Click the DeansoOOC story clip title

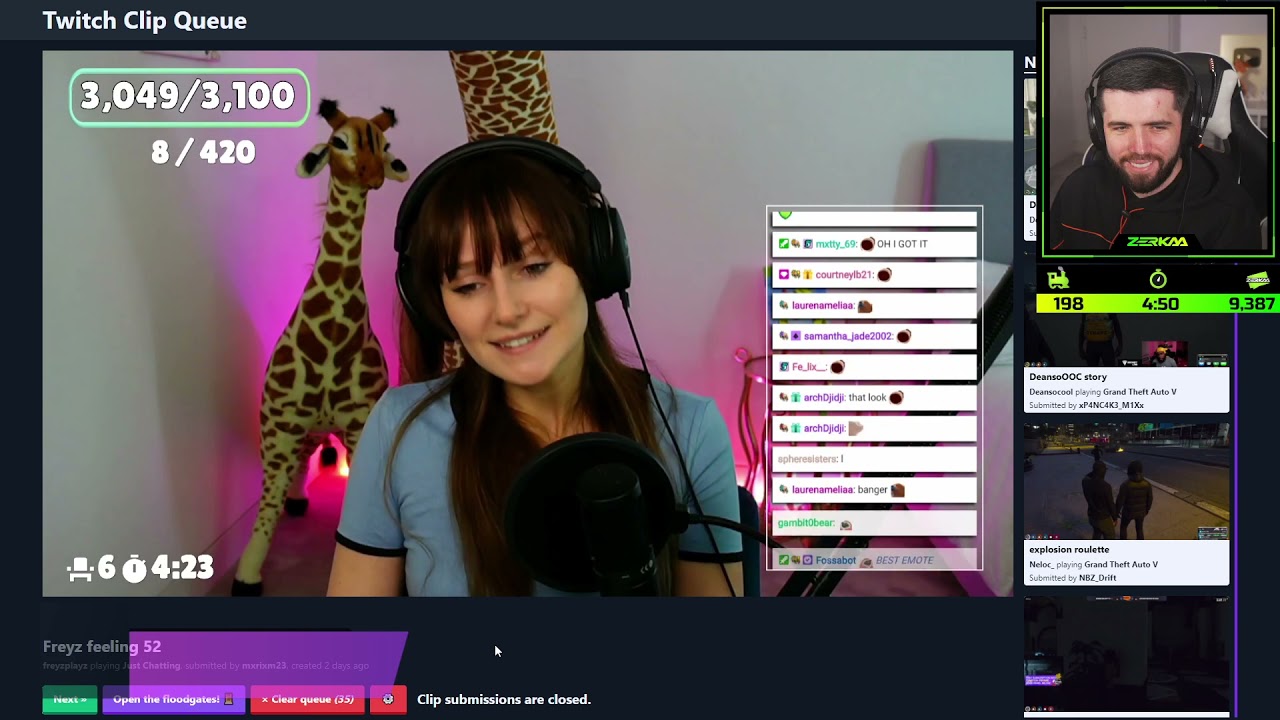pos(1068,377)
